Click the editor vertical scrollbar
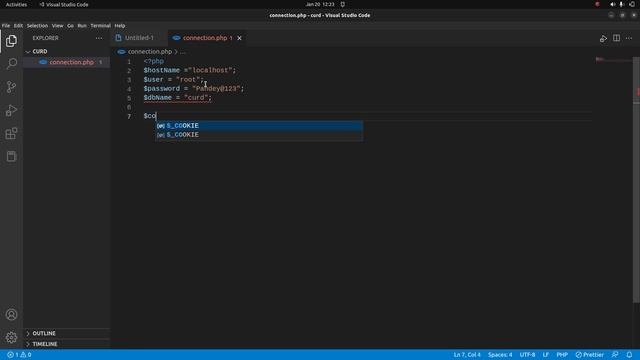Viewport: 640px width, 360px height. pos(636,180)
